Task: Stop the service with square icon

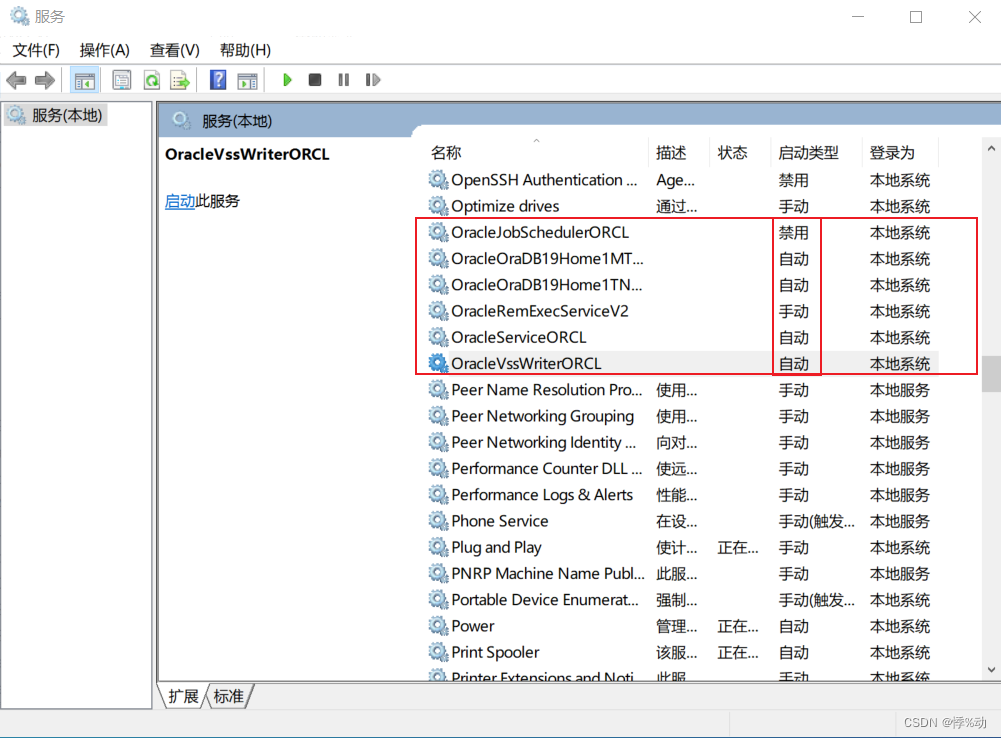Action: tap(315, 80)
